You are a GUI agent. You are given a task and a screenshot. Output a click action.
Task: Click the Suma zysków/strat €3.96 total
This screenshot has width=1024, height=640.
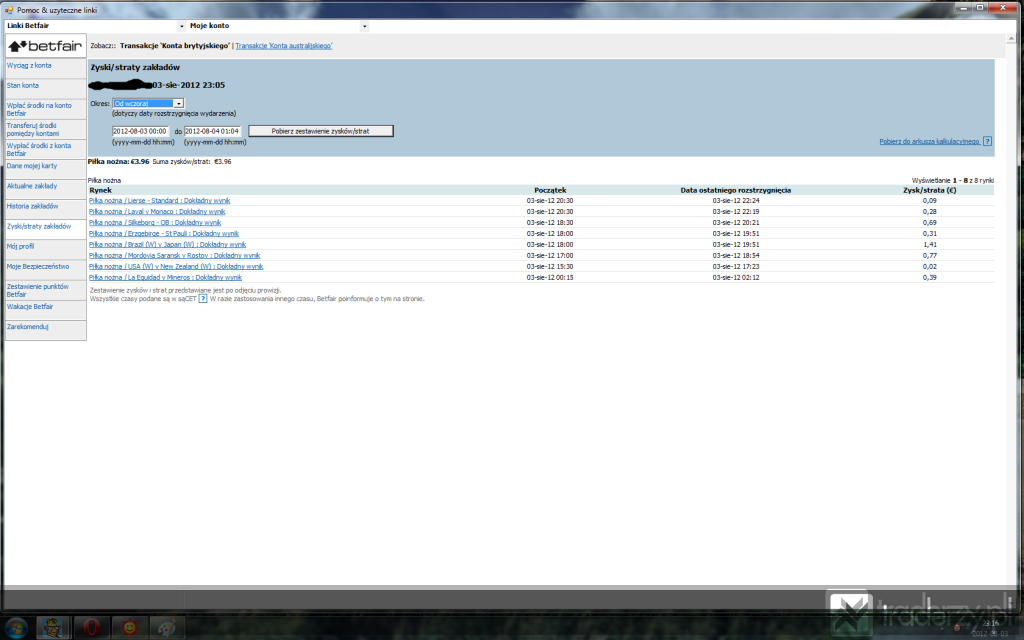[x=192, y=161]
